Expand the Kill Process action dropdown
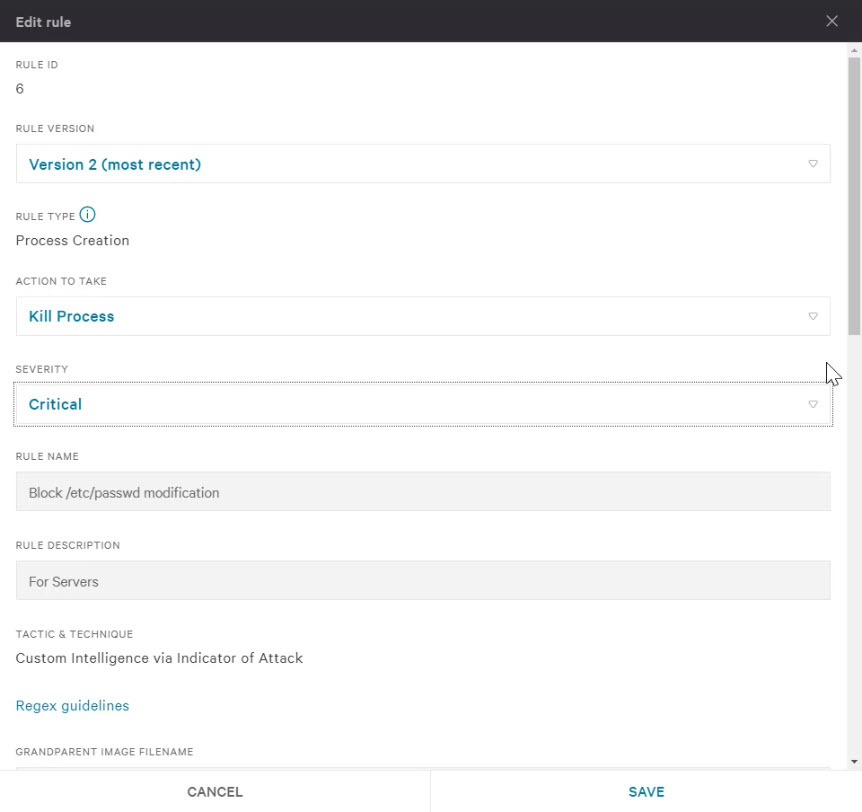862x812 pixels. [x=423, y=316]
